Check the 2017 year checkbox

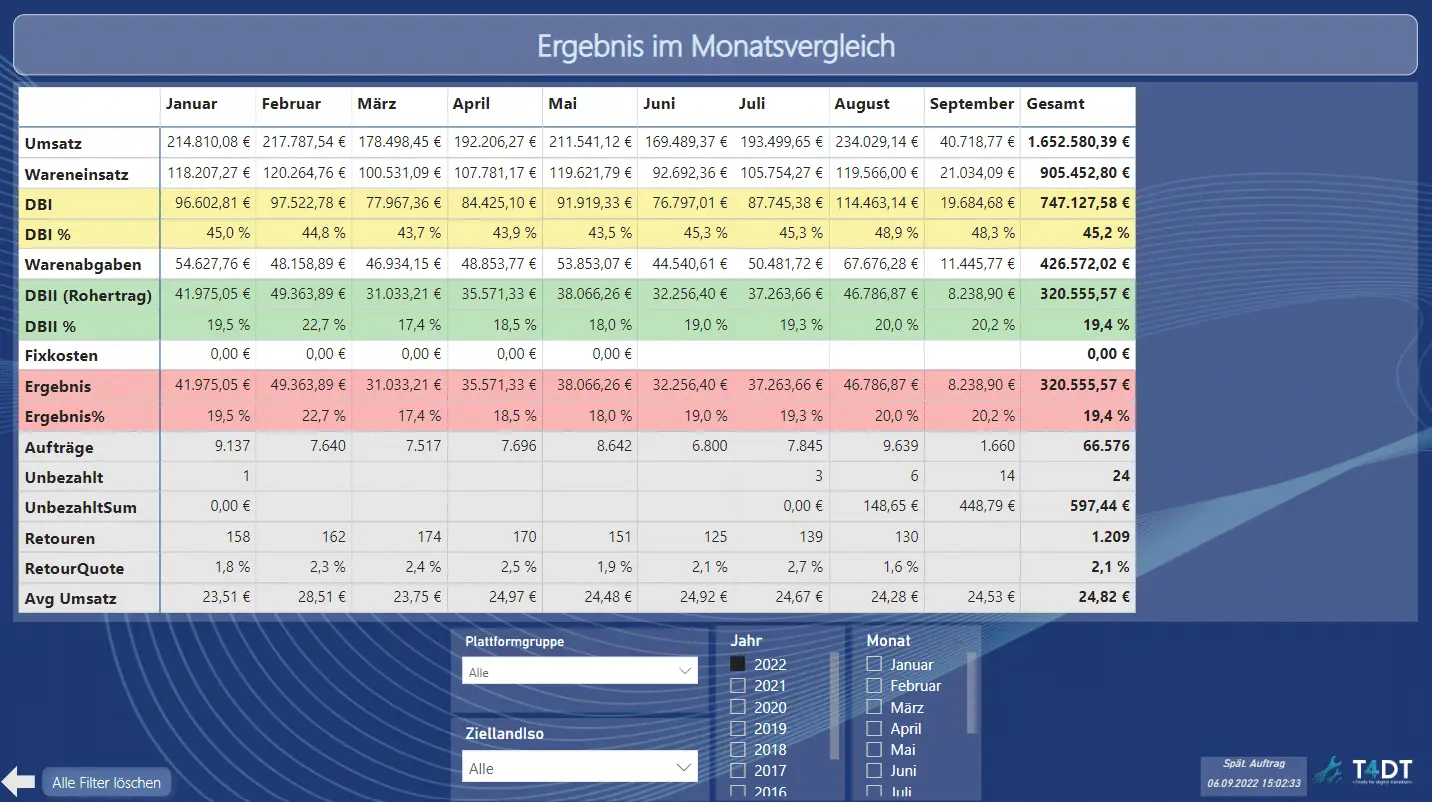[738, 770]
